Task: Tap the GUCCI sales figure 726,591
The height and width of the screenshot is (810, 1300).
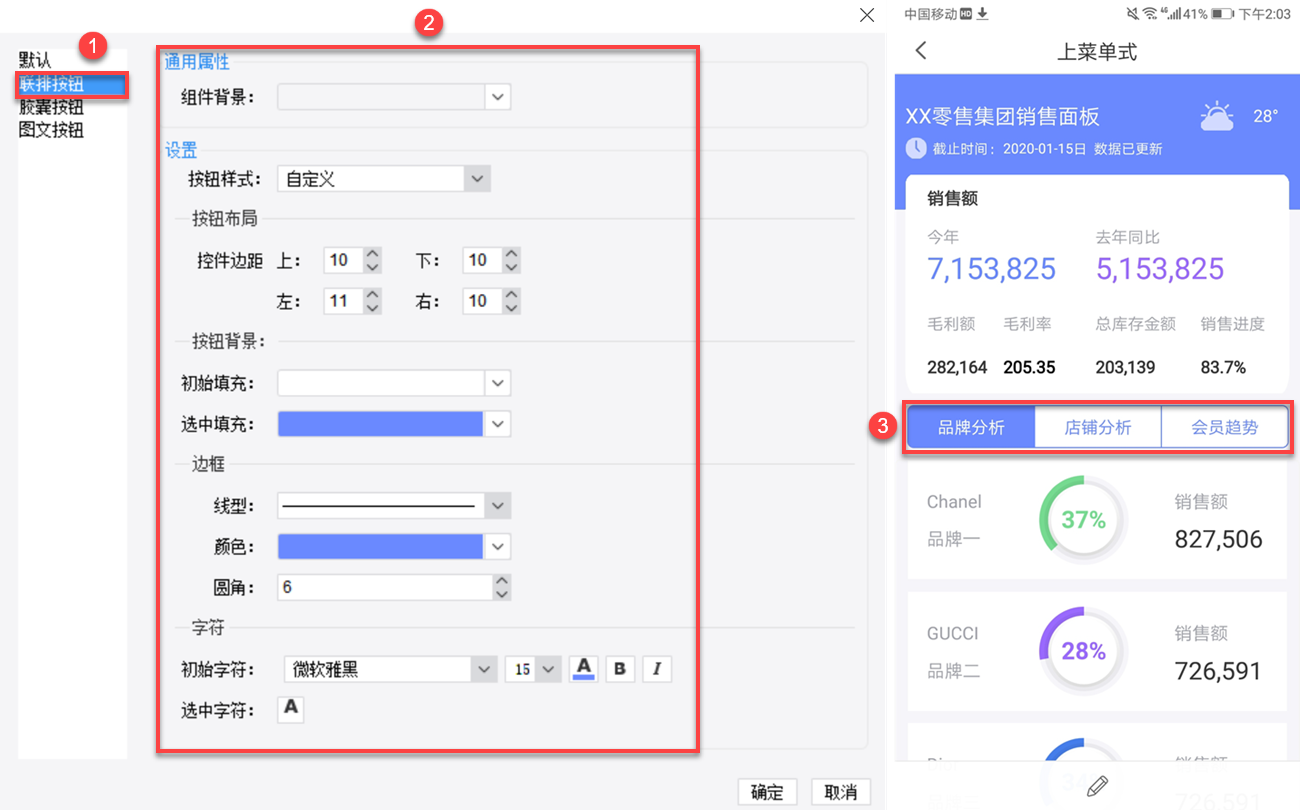Action: (1218, 671)
